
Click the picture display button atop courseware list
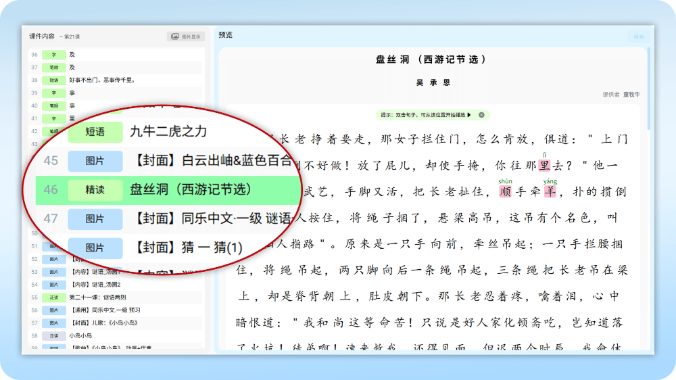point(186,37)
